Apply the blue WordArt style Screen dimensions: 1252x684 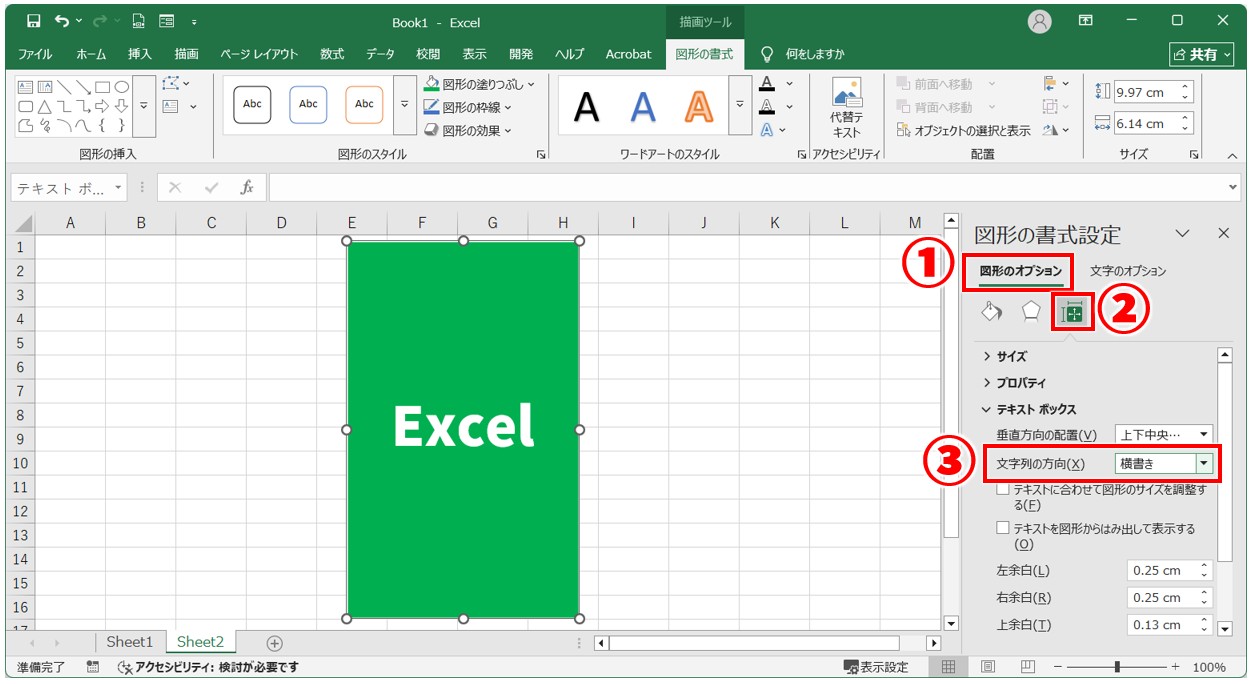point(643,106)
